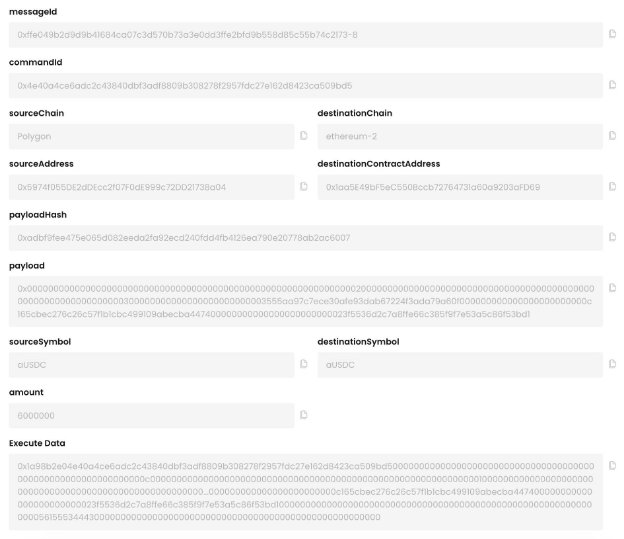This screenshot has width=624, height=539.
Task: Click the payloadHash field
Action: (x=306, y=237)
